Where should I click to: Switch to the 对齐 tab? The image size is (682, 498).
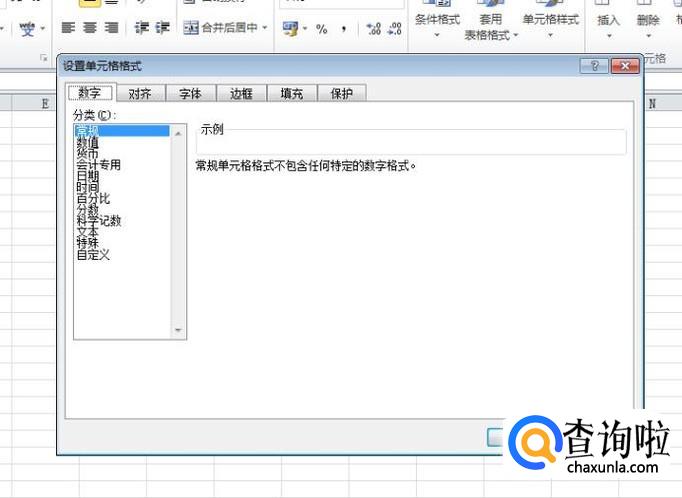point(140,94)
